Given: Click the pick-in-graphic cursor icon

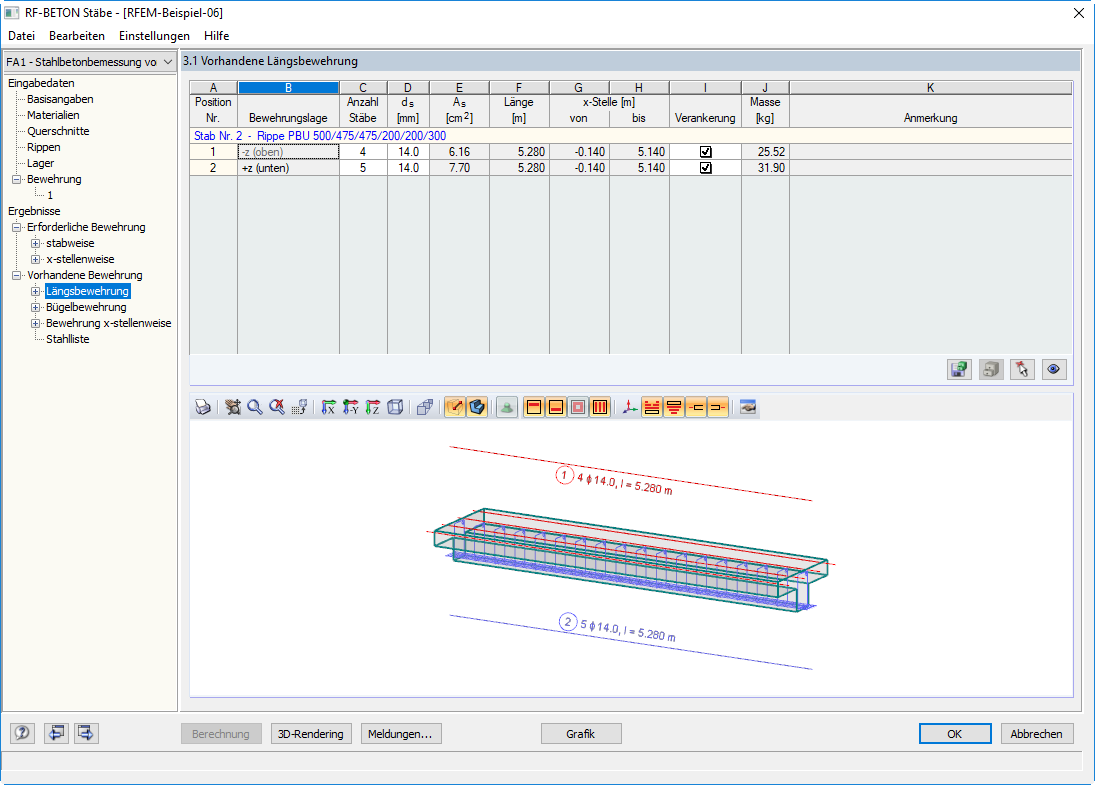Looking at the screenshot, I should point(1022,369).
